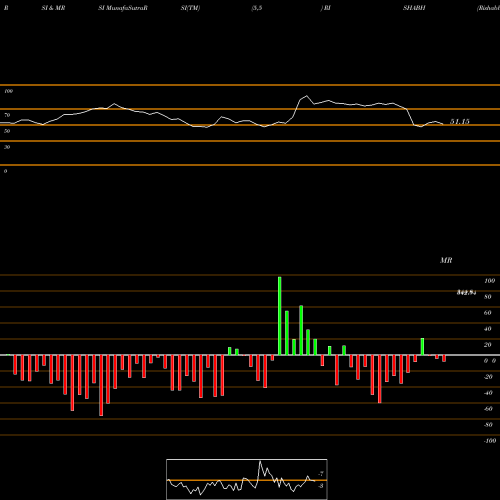Image resolution: width=500 pixels, height=500 pixels.
Task: Click the RSI line peak above 70 level
Action: [x=307, y=96]
